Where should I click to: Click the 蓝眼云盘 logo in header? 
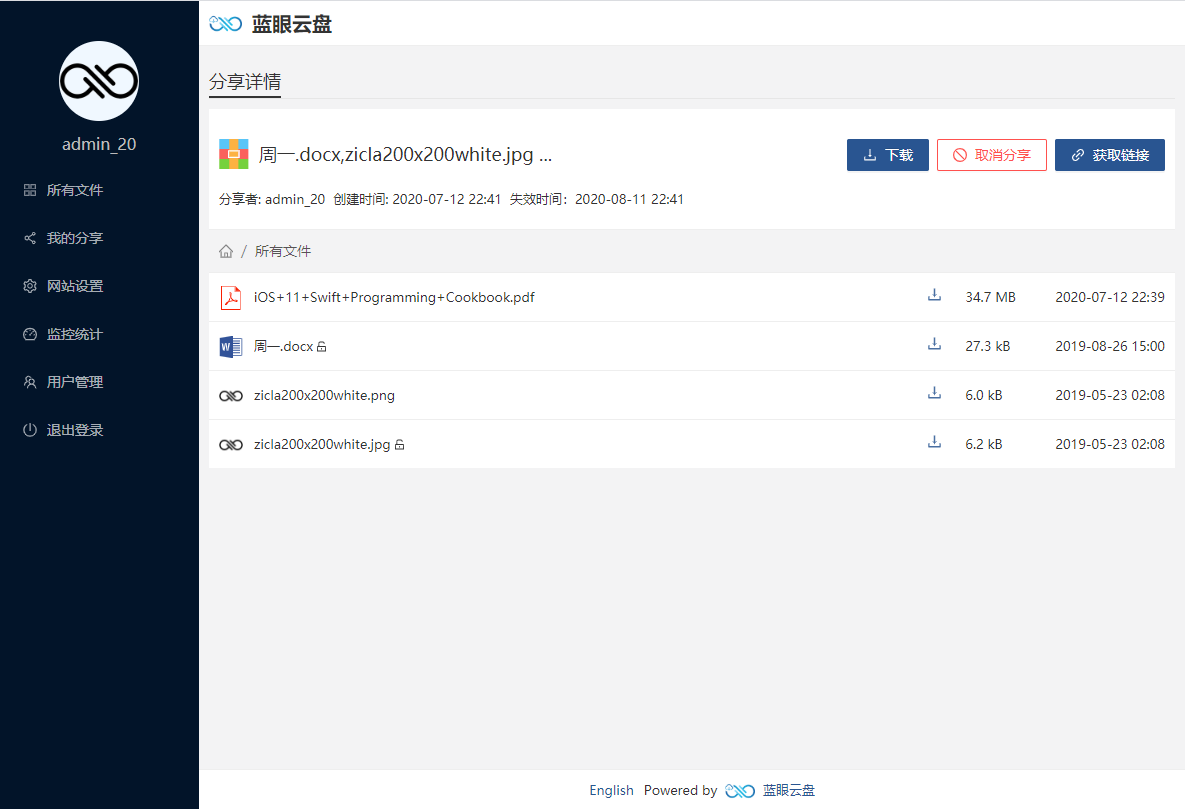pyautogui.click(x=271, y=24)
